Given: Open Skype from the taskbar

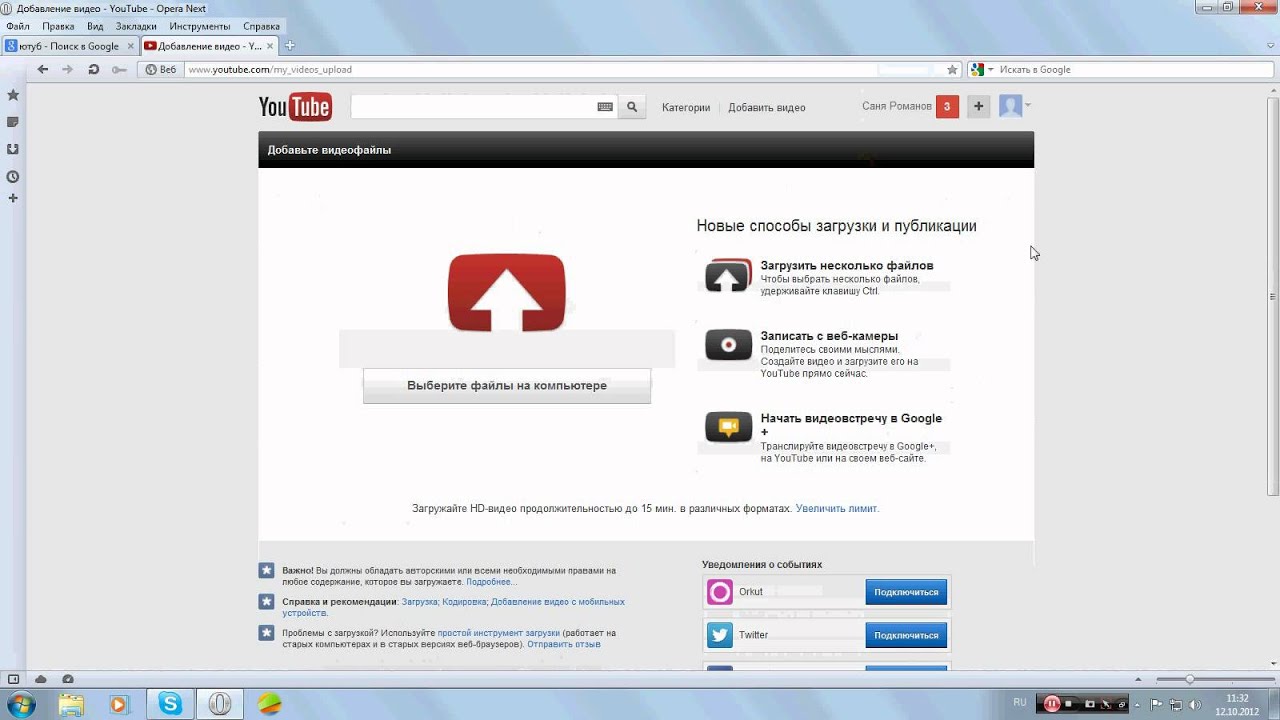Looking at the screenshot, I should [x=169, y=704].
